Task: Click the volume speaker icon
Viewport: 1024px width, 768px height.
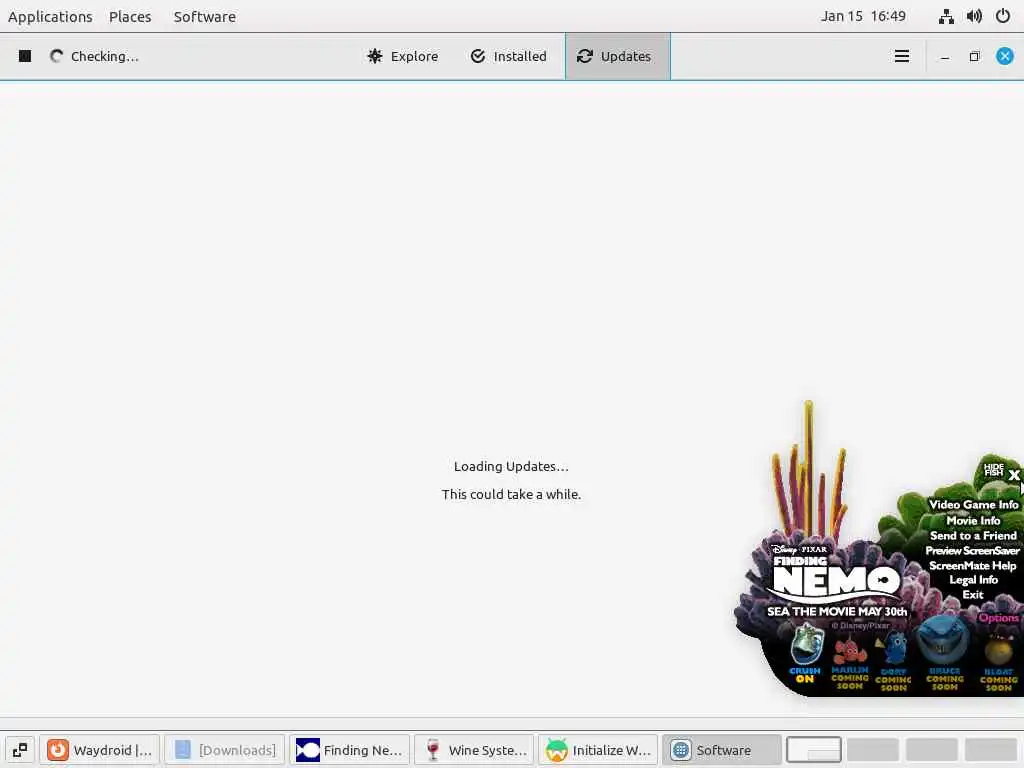Action: pyautogui.click(x=974, y=16)
